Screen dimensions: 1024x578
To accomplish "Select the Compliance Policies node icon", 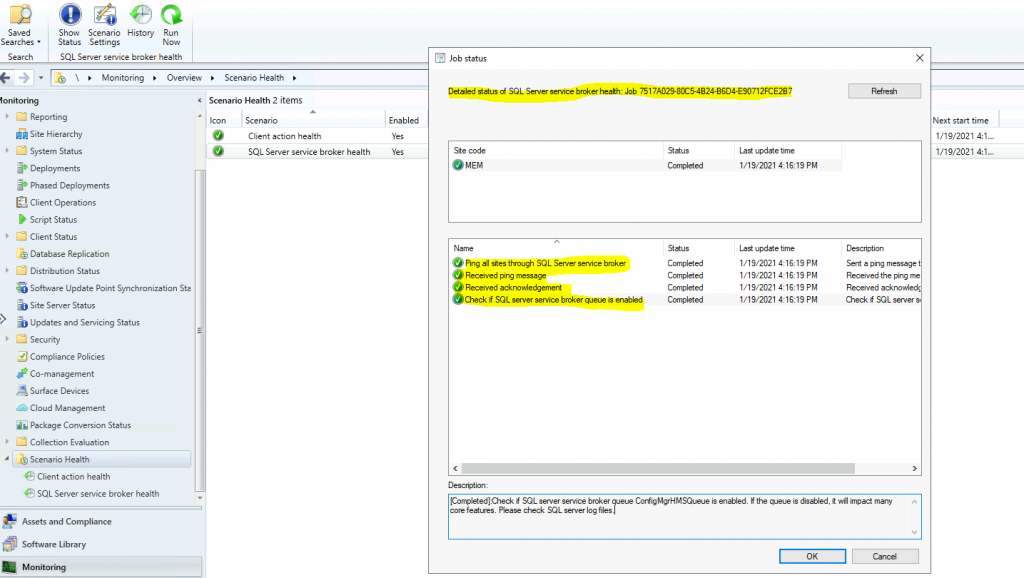I will click(x=22, y=357).
